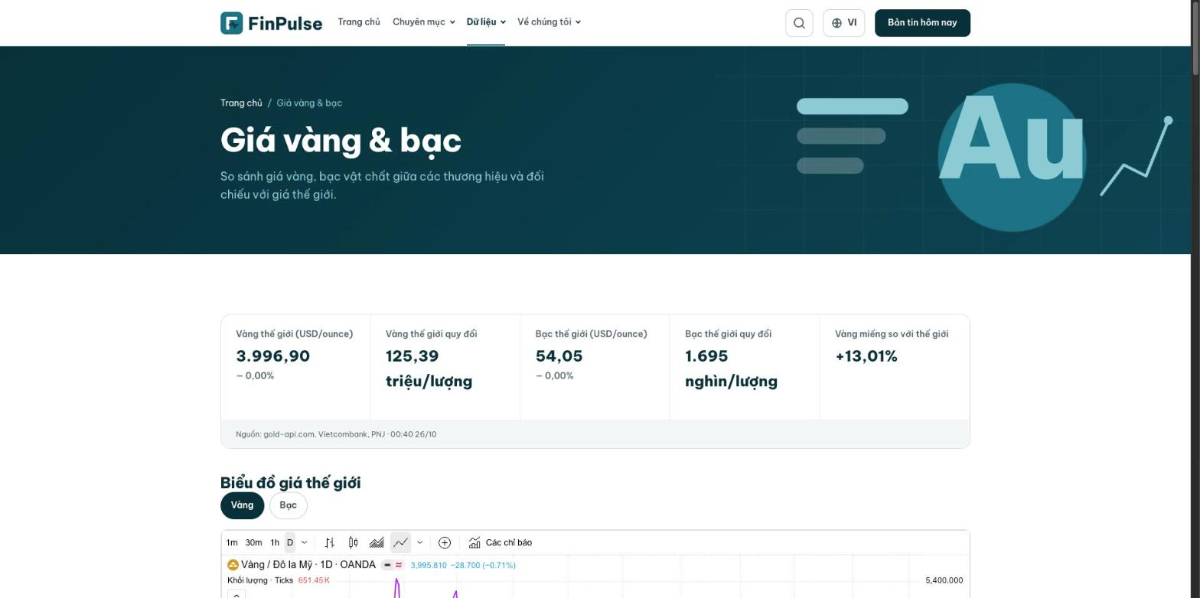Click the collapse arrow under Khối lượng
The height and width of the screenshot is (598, 1200).
click(236, 594)
